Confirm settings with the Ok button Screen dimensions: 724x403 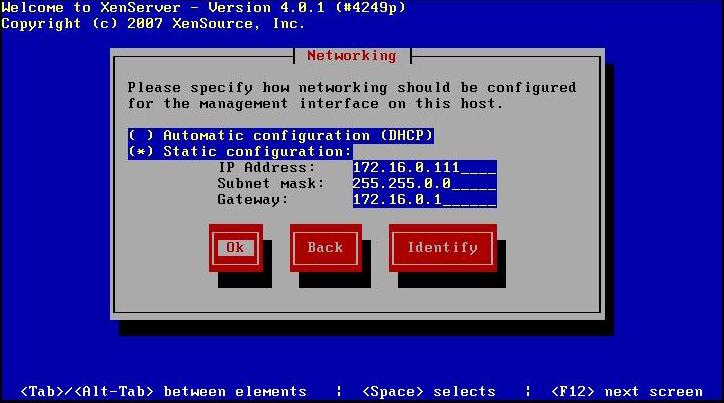pos(235,248)
